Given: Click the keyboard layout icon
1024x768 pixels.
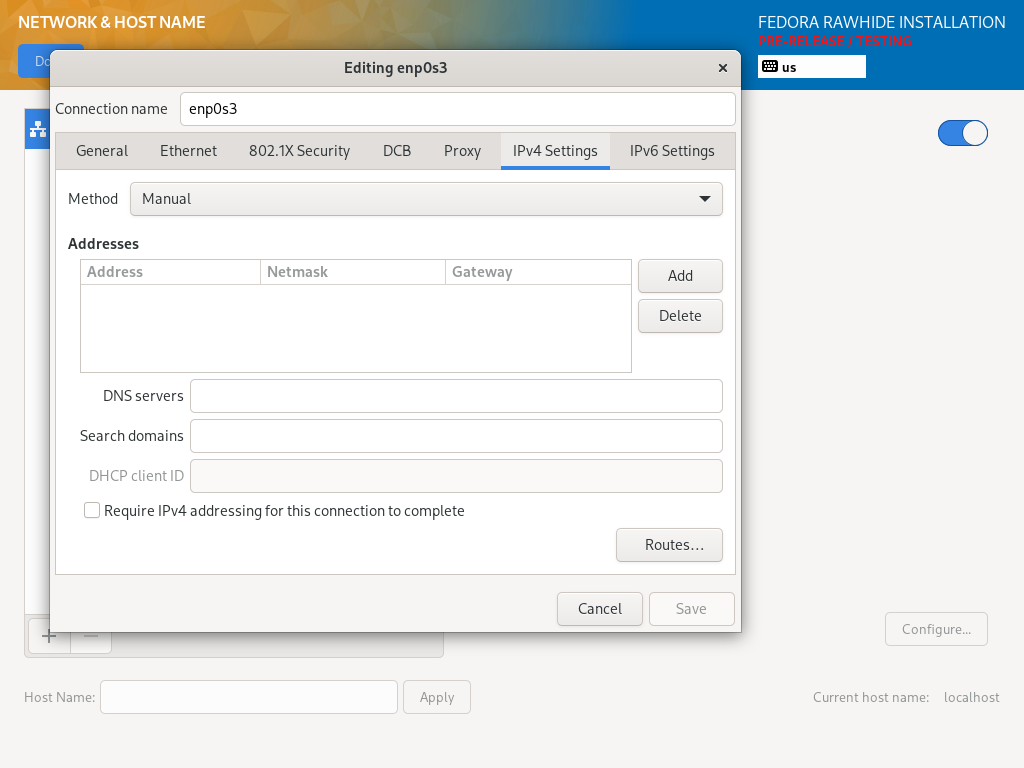Looking at the screenshot, I should tap(770, 67).
